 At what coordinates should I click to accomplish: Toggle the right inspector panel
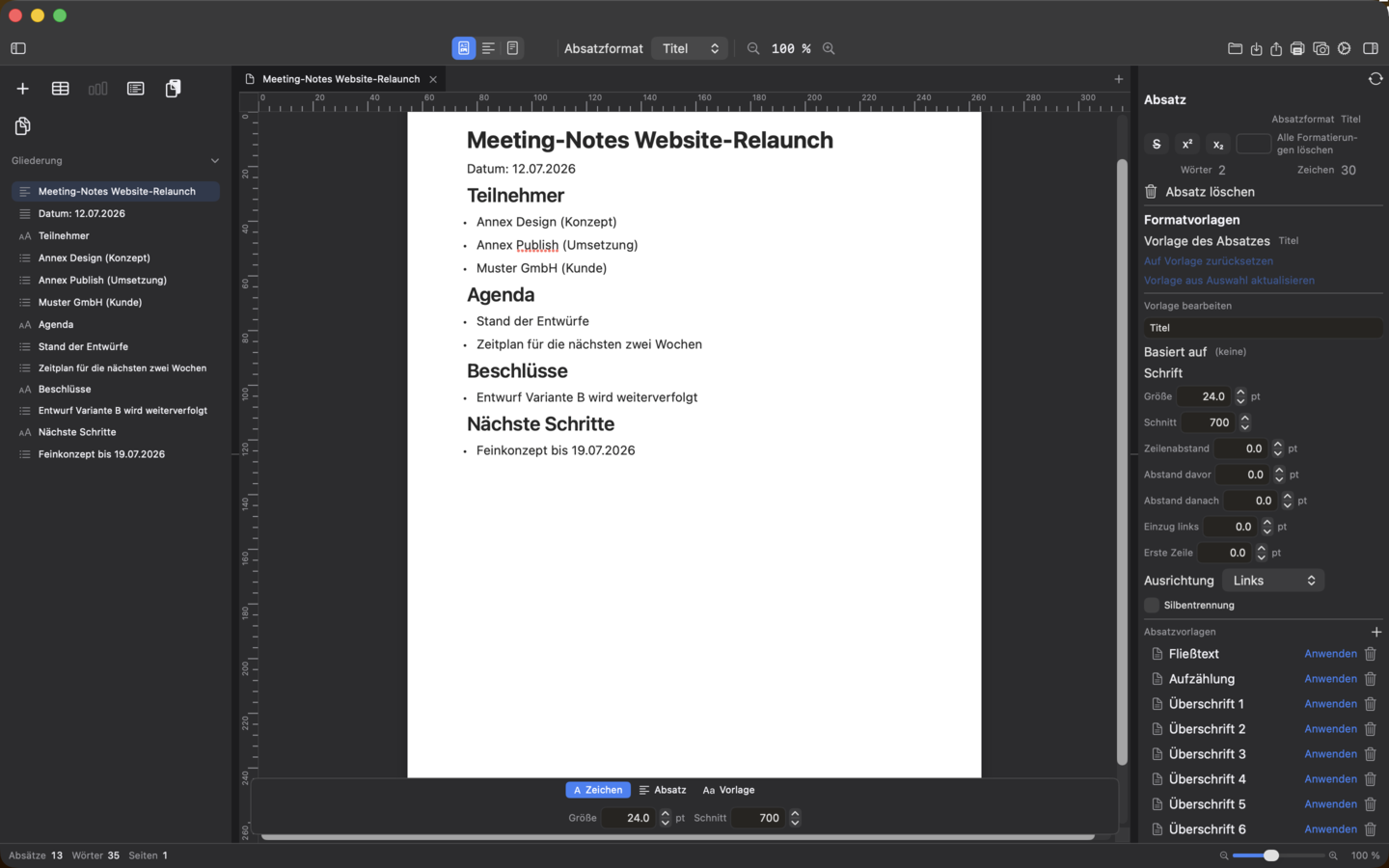pos(1371,48)
